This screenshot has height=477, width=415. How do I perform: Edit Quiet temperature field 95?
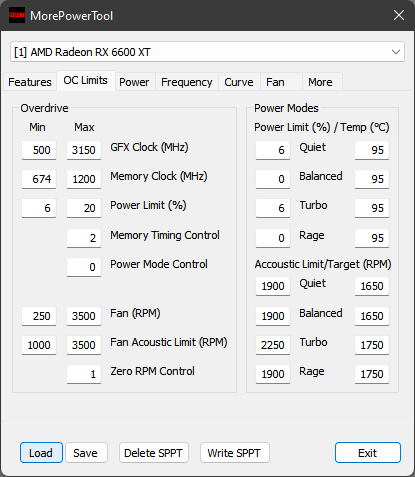(372, 150)
